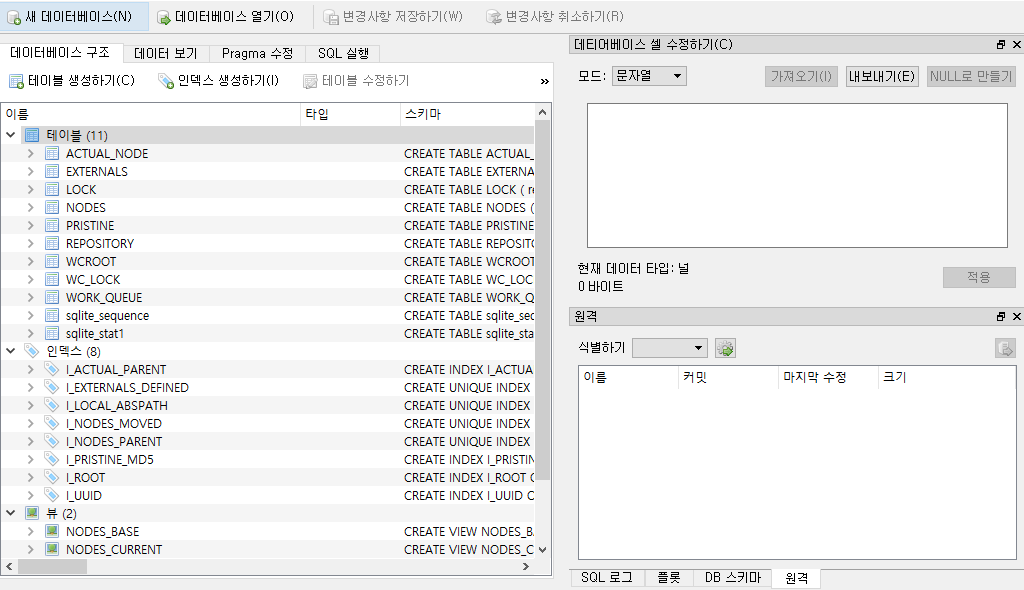Click the 테이블 수정하기 icon
The height and width of the screenshot is (590, 1024).
coord(310,81)
